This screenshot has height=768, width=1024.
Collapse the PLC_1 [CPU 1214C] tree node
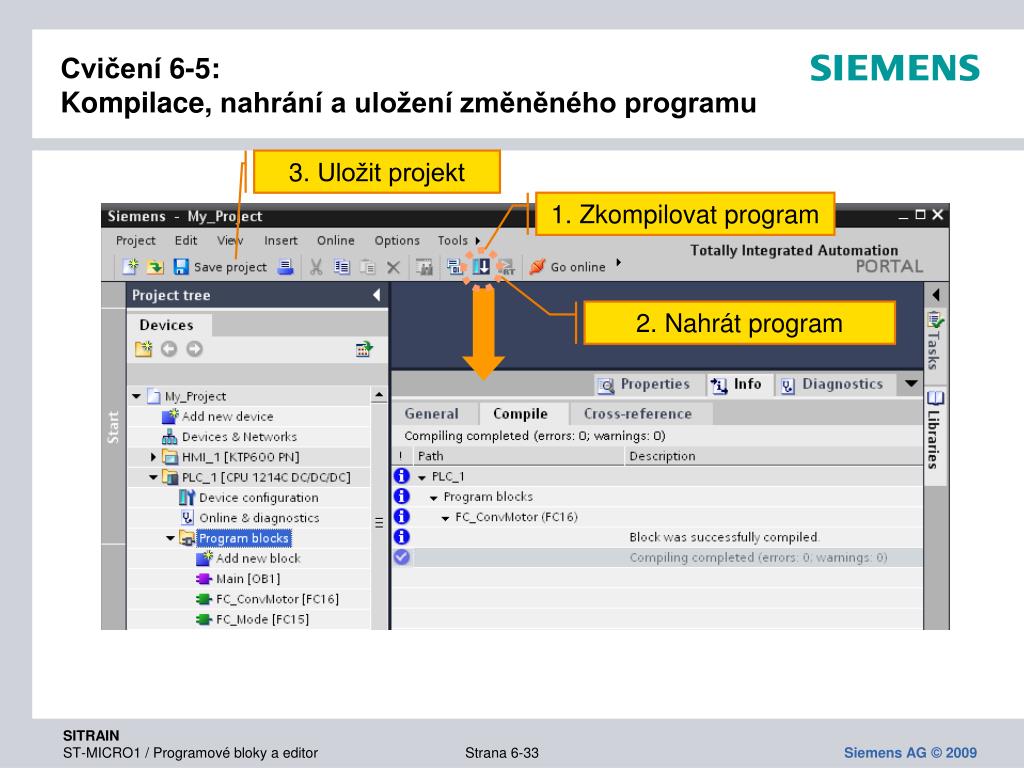153,477
